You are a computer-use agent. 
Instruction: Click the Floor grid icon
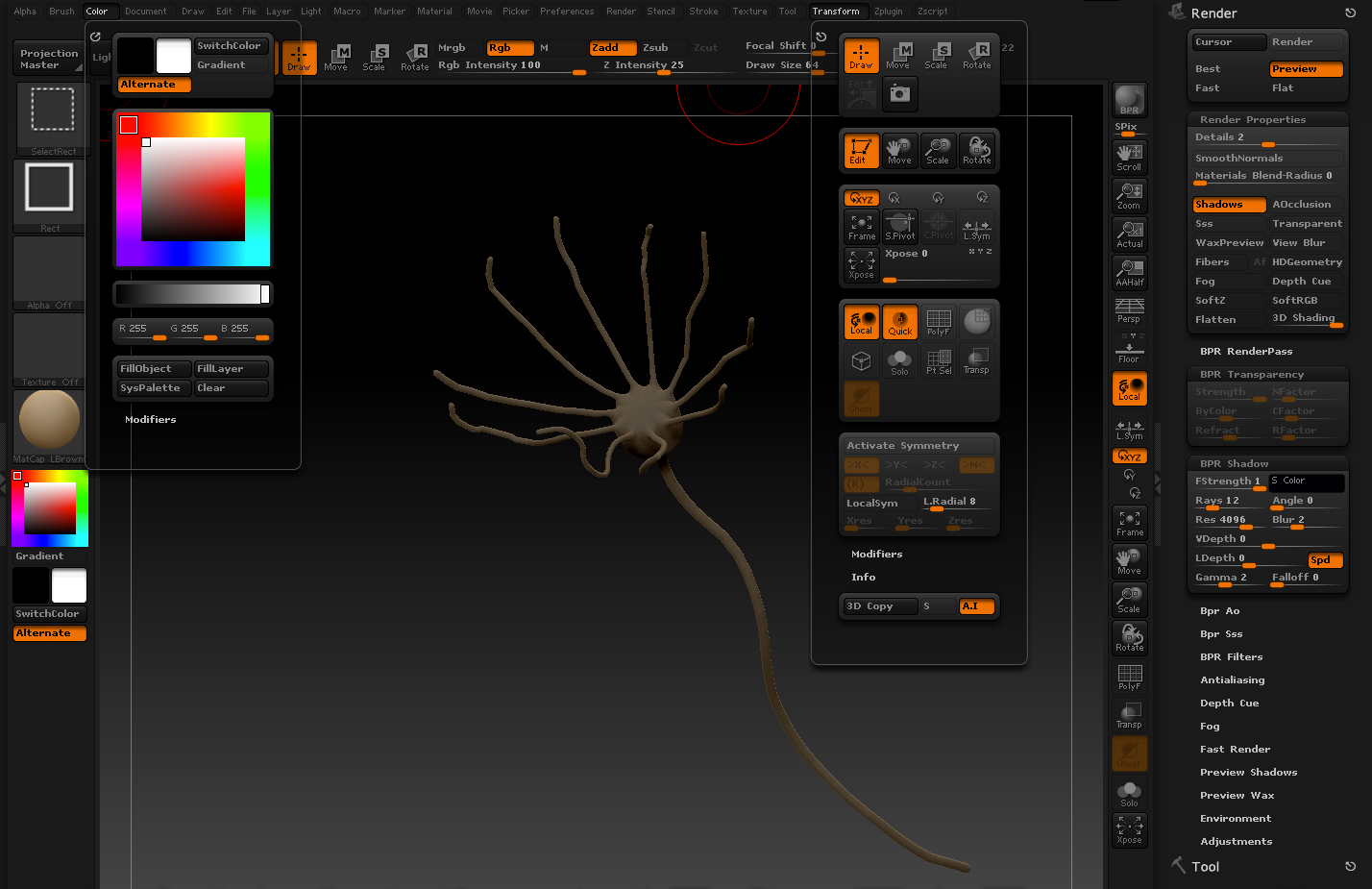tap(1130, 350)
